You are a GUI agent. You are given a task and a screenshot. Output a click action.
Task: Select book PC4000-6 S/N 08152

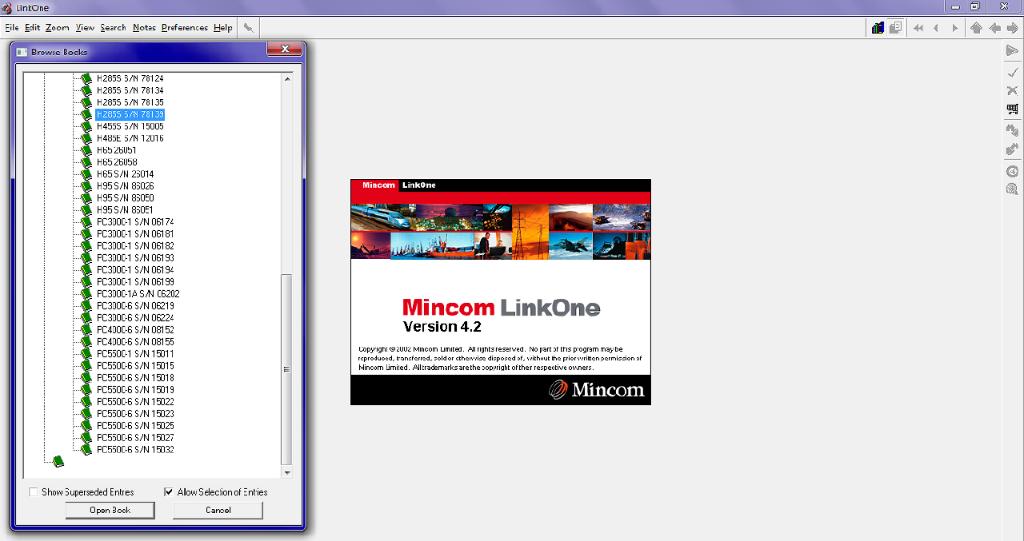(x=135, y=330)
